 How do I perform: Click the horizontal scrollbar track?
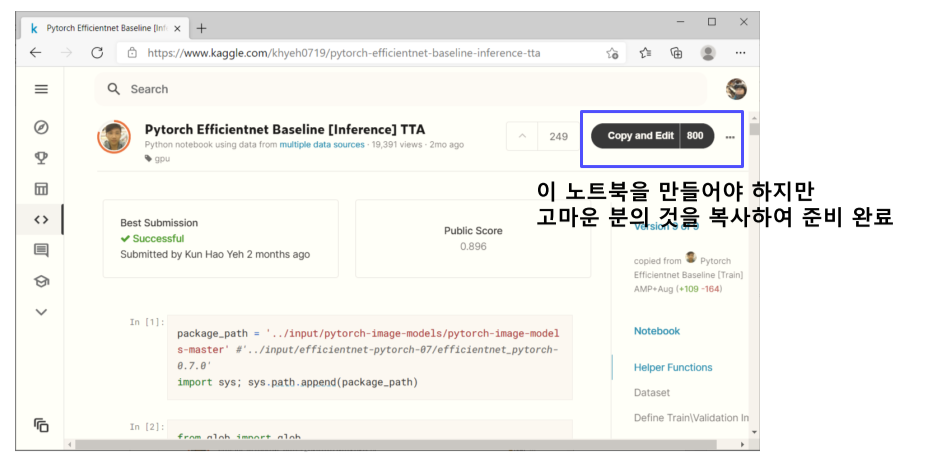tap(406, 445)
